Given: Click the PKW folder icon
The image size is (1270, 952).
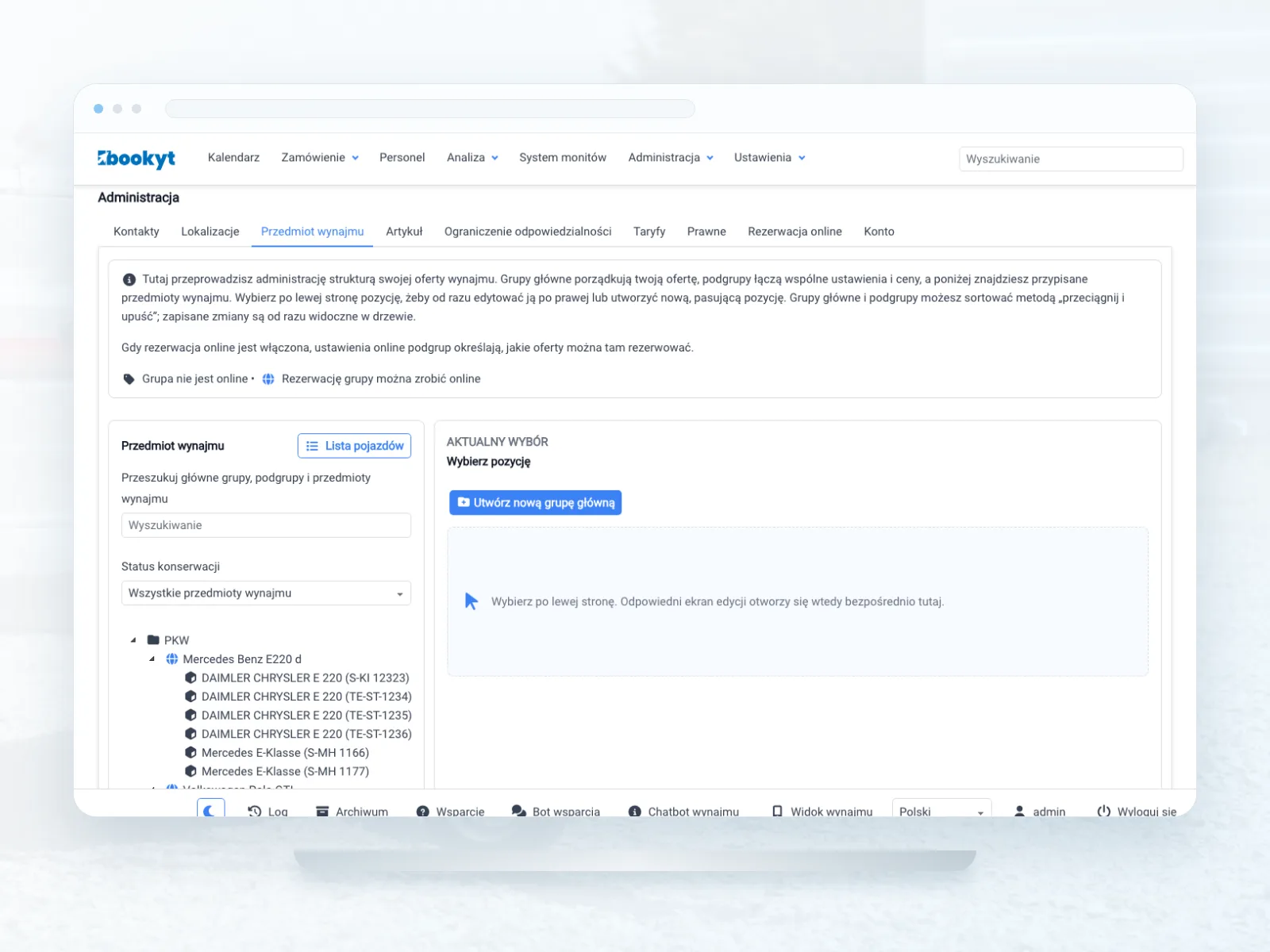Looking at the screenshot, I should pos(154,640).
